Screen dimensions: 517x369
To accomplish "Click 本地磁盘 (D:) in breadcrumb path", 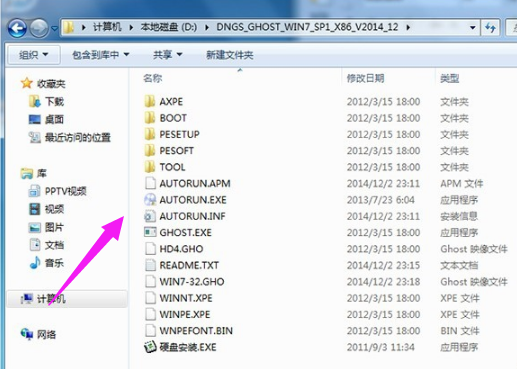I will pyautogui.click(x=168, y=27).
